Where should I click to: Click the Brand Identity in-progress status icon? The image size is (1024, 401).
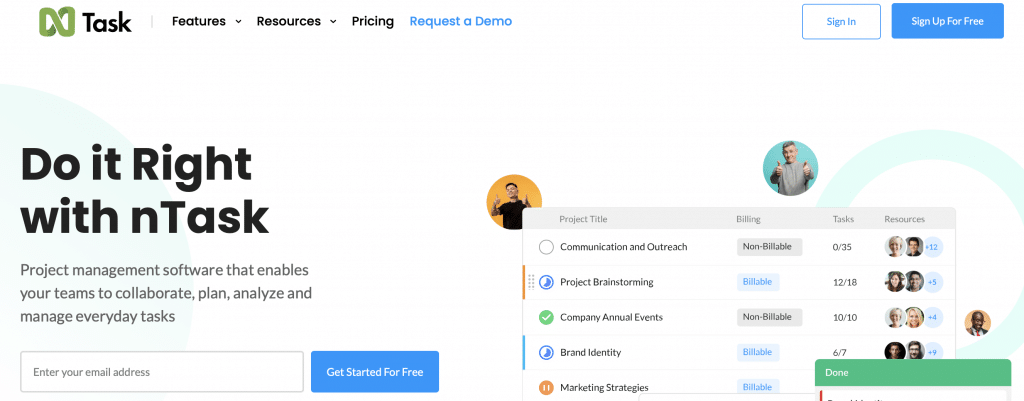click(x=546, y=353)
